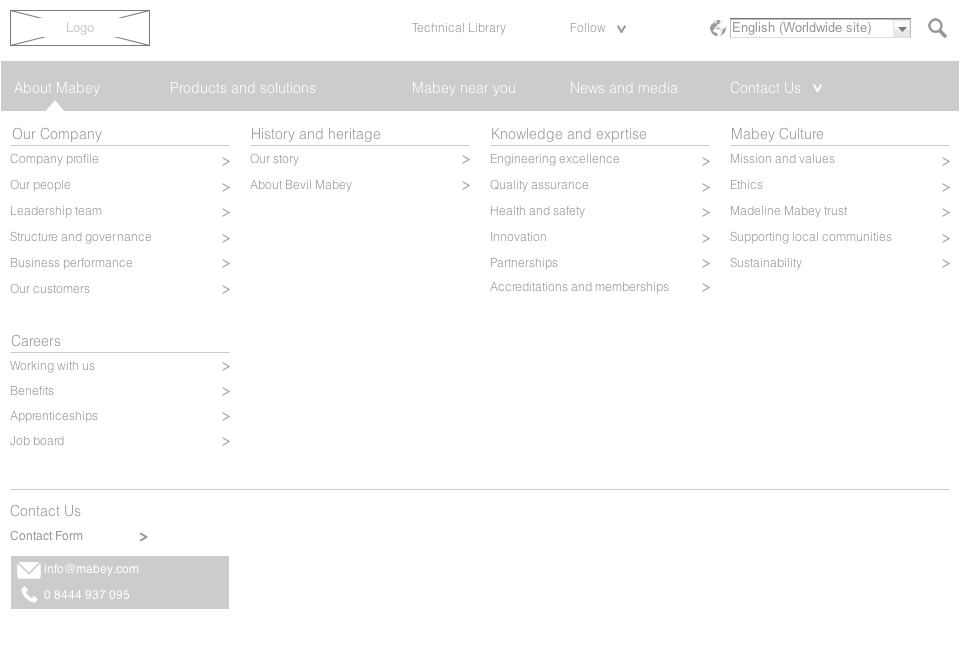Open the Contact Us navigation item
Viewport: 960px width, 660px height.
click(765, 88)
